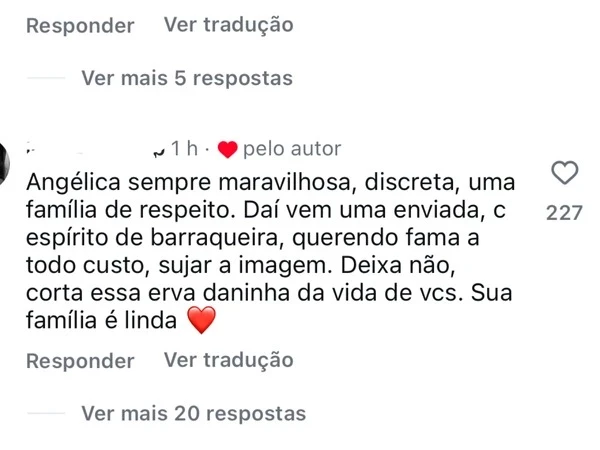Expand 'Ver mais 5 respostas' replies
This screenshot has height=450, width=600.
click(187, 78)
